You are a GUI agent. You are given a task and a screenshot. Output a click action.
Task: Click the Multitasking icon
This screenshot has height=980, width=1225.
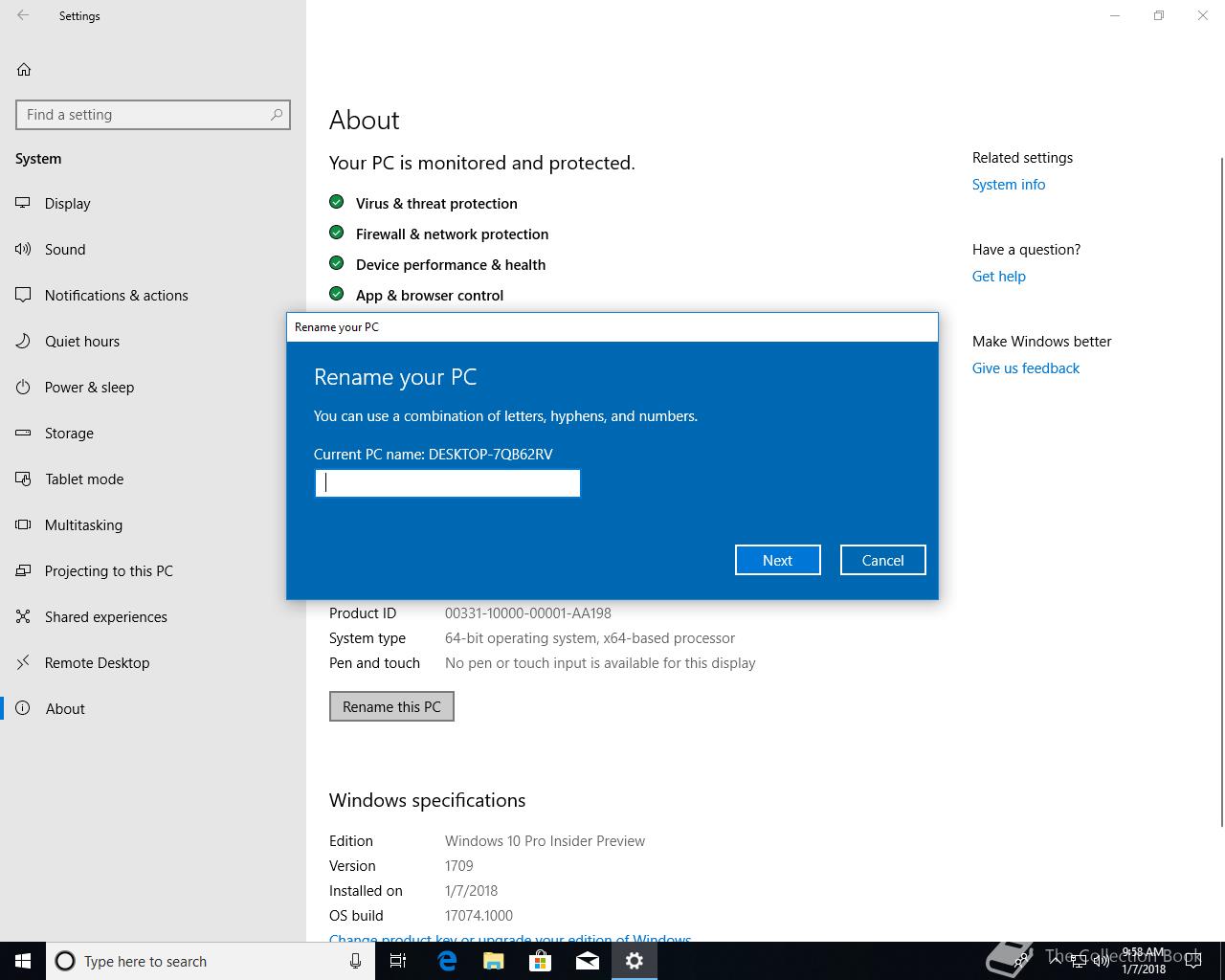23,524
